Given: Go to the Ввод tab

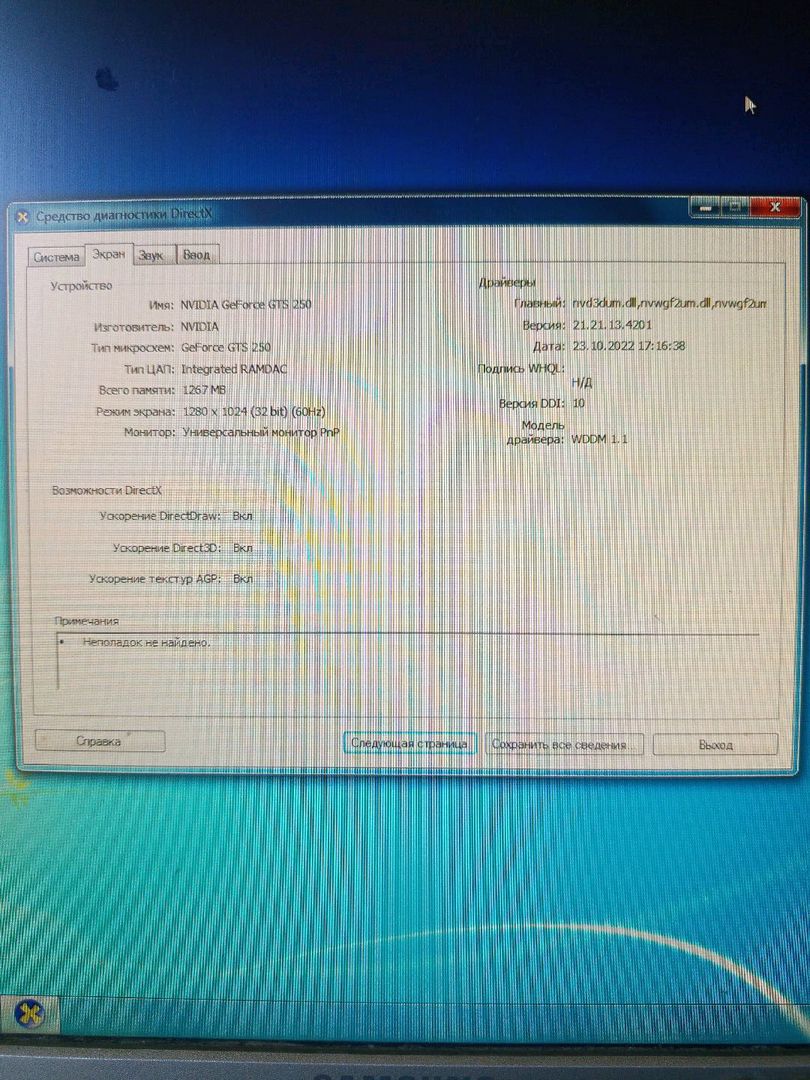Looking at the screenshot, I should [x=197, y=256].
